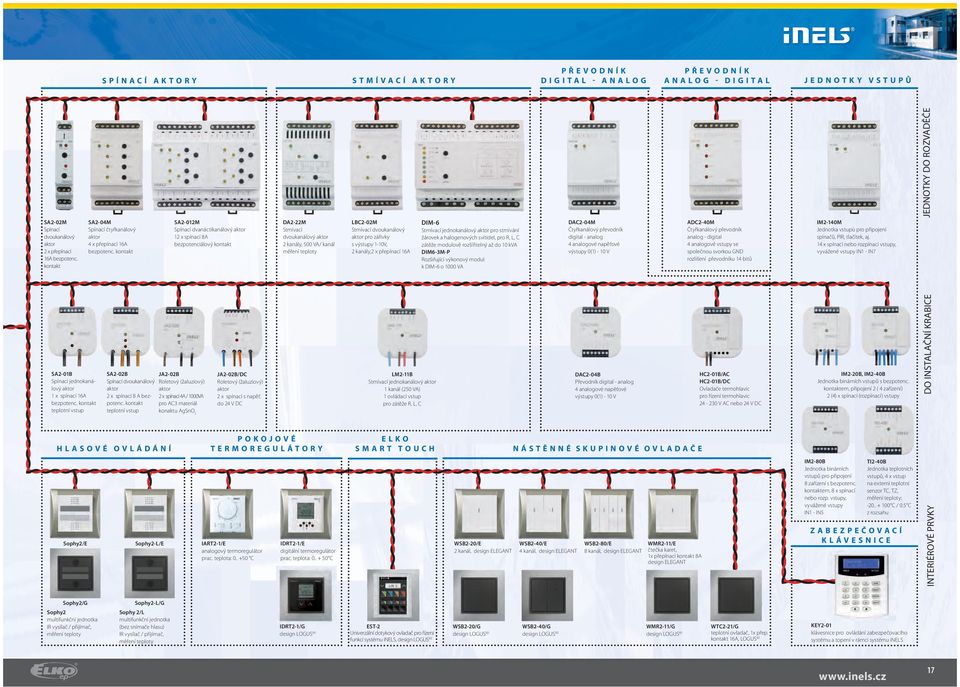Select the EST-2 touch panel image
This screenshot has width=960, height=687.
pyautogui.click(x=393, y=595)
